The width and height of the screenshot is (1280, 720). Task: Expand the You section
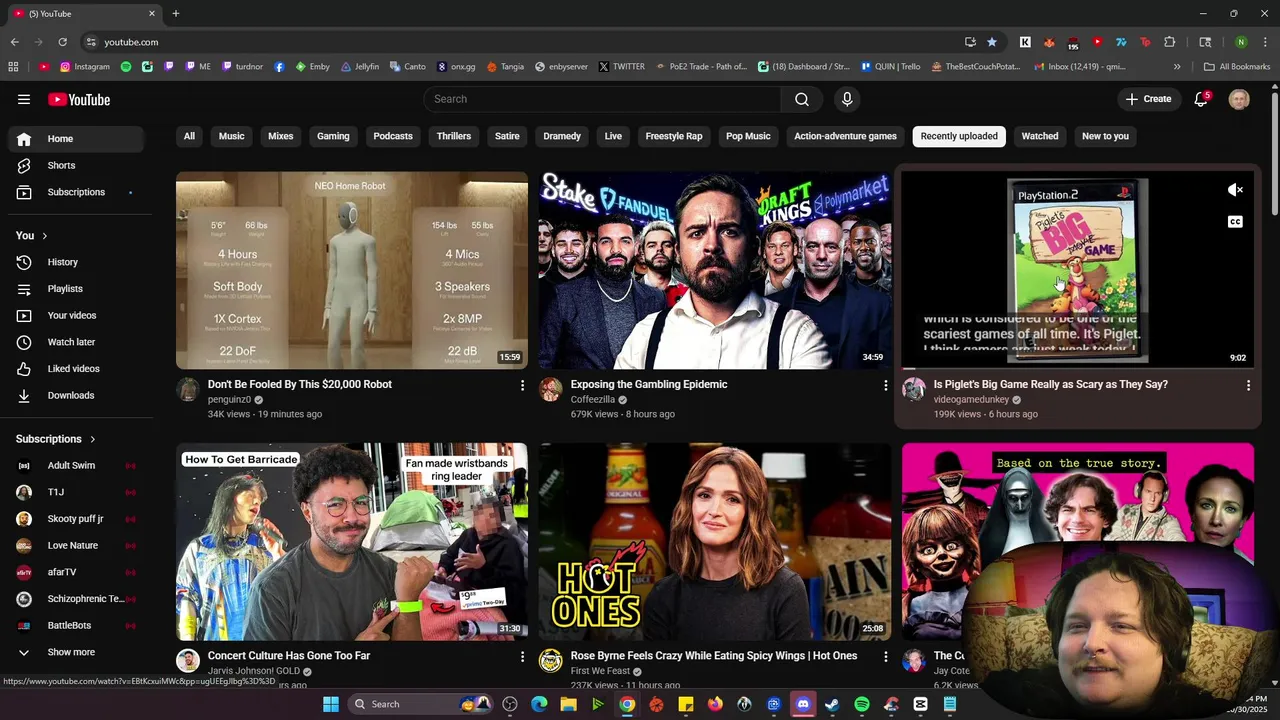pos(32,235)
